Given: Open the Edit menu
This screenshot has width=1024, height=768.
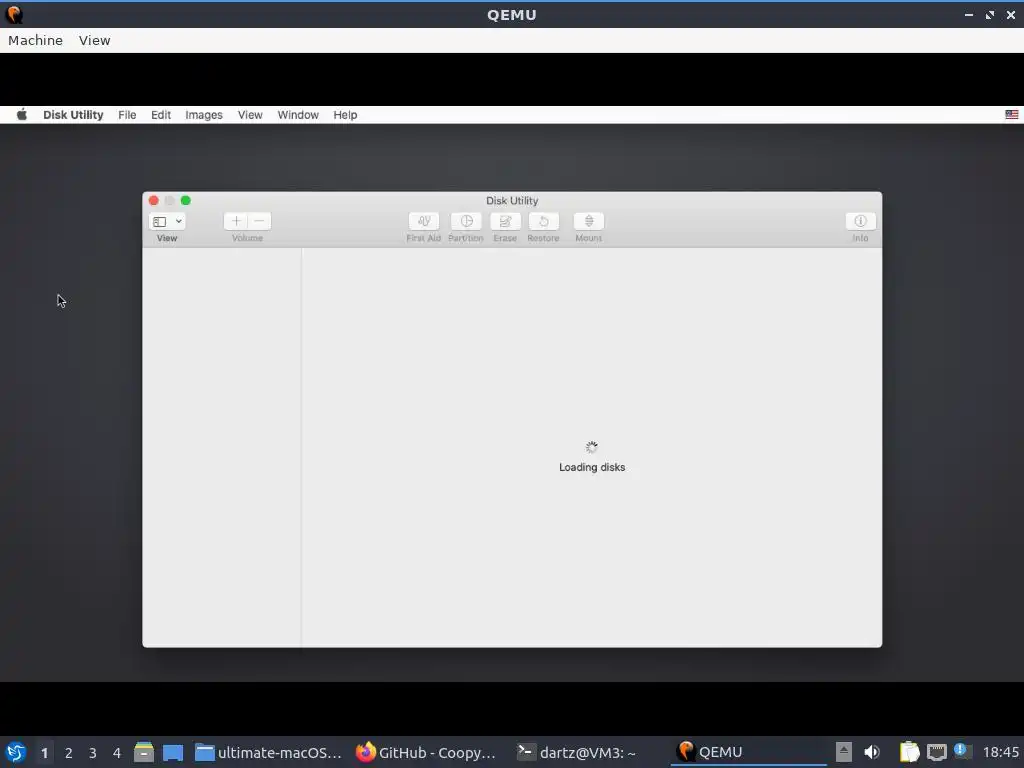Looking at the screenshot, I should tap(161, 115).
